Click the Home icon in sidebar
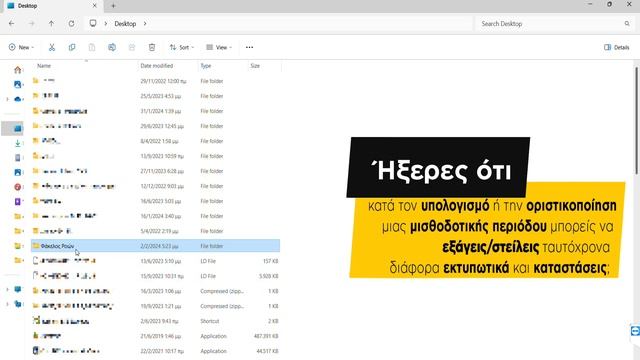640x360 pixels. 18,70
